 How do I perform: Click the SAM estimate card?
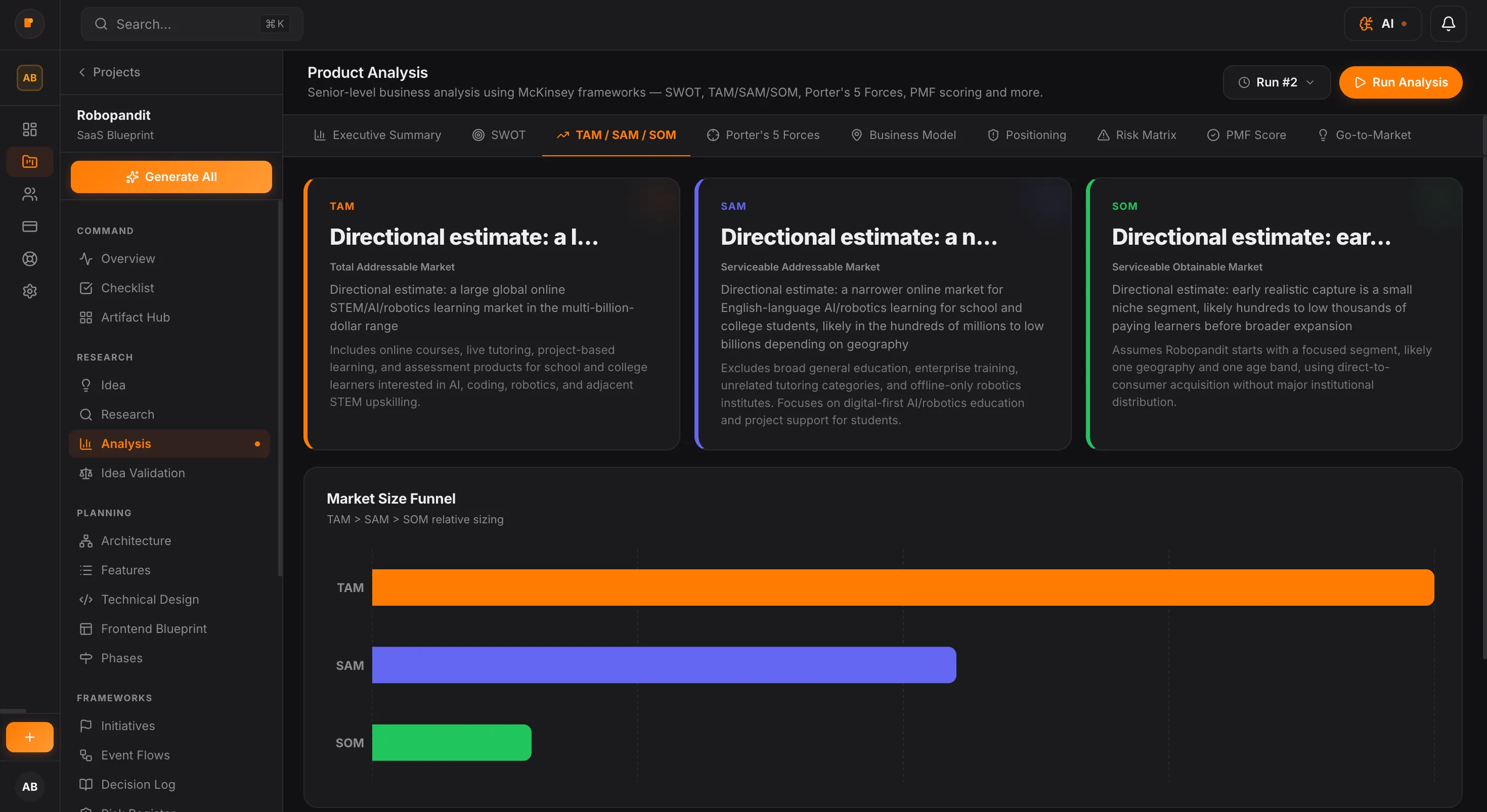(883, 314)
